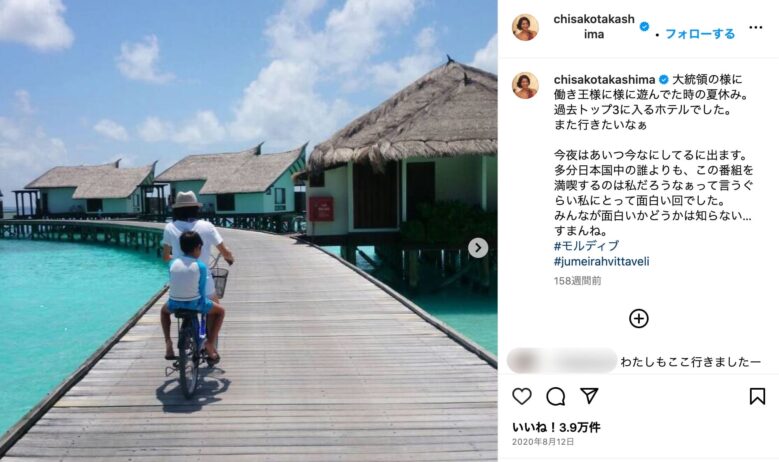Click the caption profile avatar
Image resolution: width=779 pixels, height=462 pixels.
[525, 85]
